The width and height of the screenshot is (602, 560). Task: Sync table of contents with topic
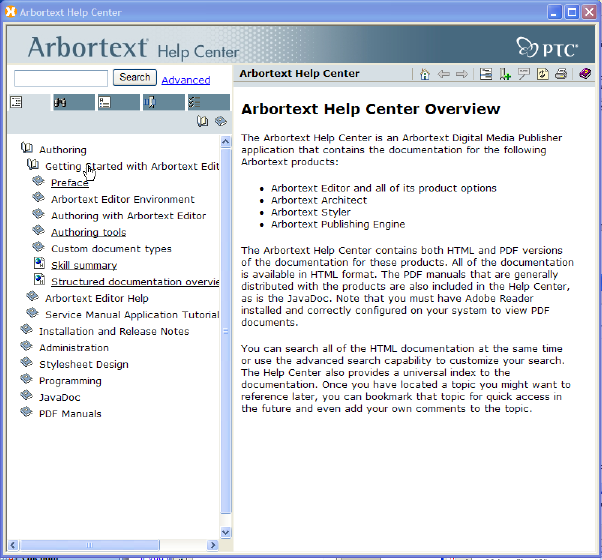coord(486,74)
